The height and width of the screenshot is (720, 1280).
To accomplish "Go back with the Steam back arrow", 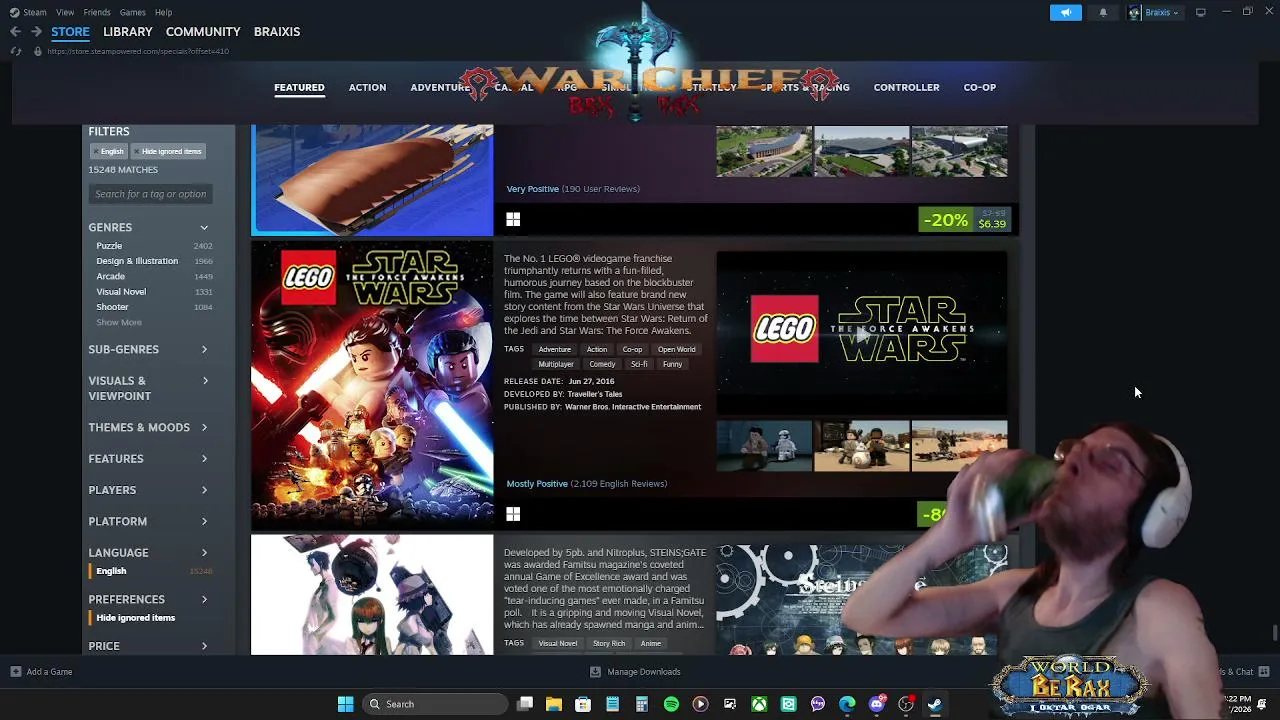I will click(15, 32).
